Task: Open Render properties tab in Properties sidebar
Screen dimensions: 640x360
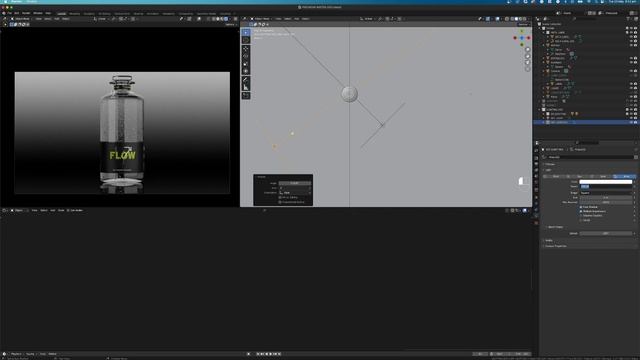Action: coord(536,158)
